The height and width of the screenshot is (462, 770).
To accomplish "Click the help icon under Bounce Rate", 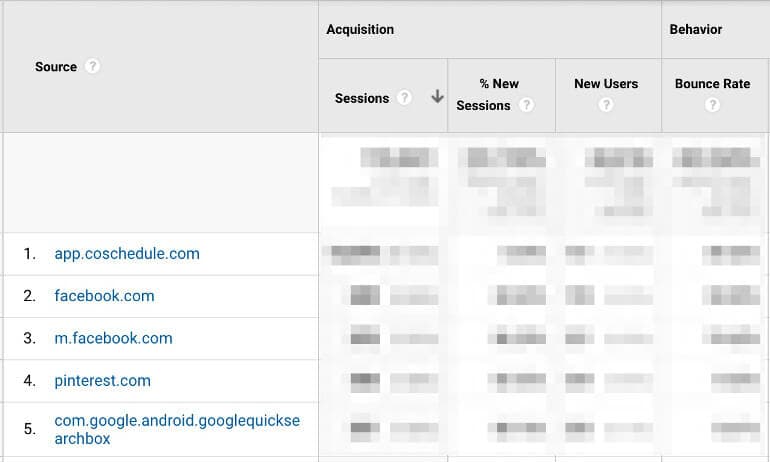I will [712, 105].
